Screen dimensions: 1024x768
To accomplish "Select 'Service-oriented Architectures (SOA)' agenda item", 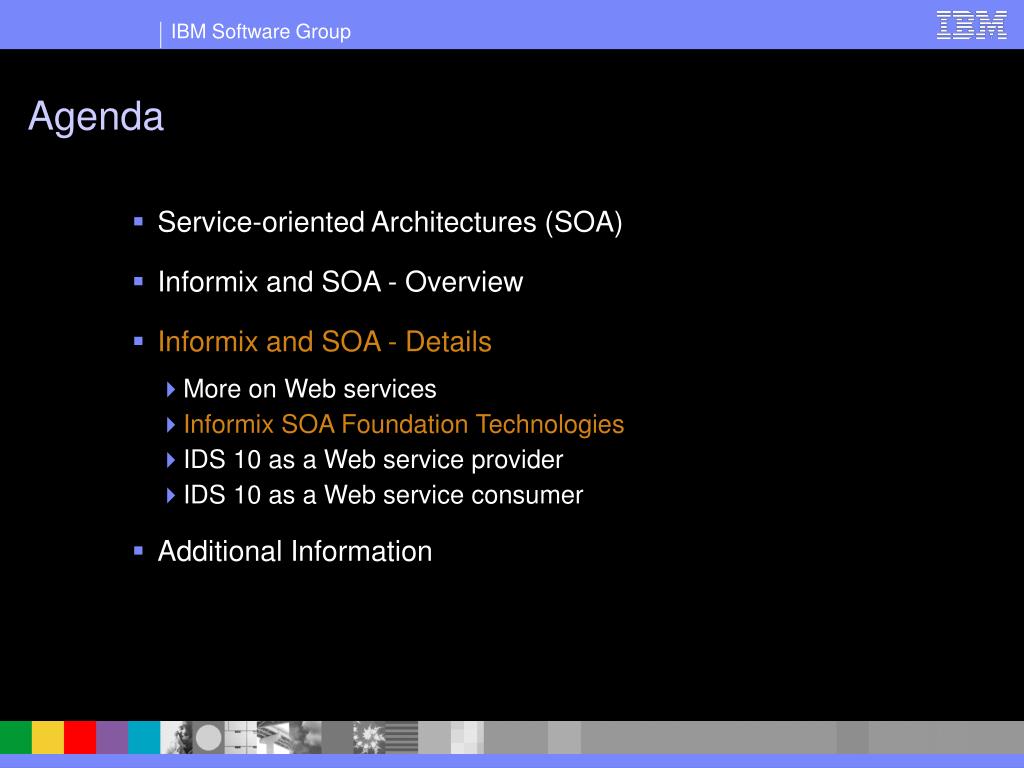I will point(389,222).
